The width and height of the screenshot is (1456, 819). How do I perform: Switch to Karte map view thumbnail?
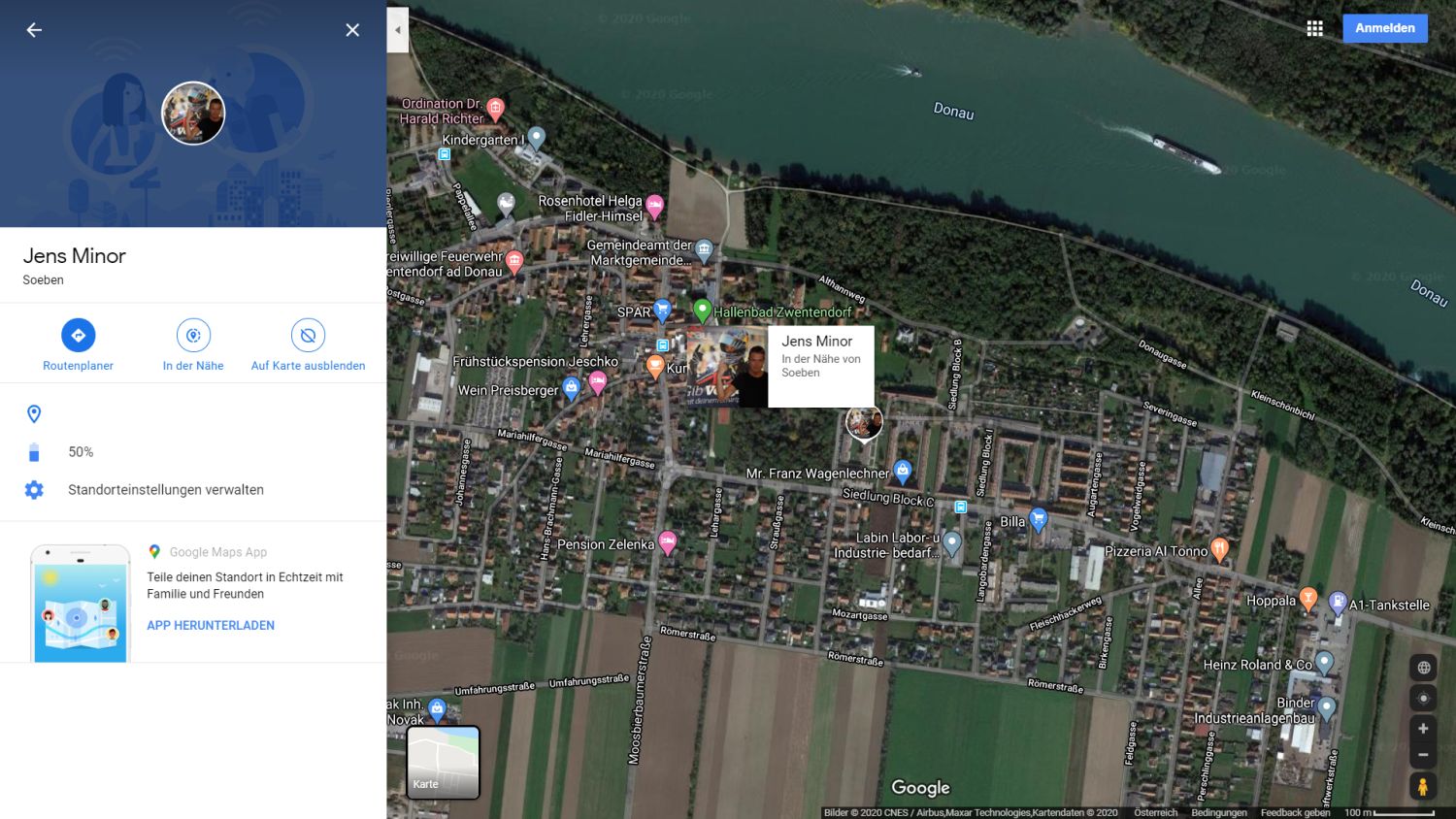pyautogui.click(x=444, y=763)
